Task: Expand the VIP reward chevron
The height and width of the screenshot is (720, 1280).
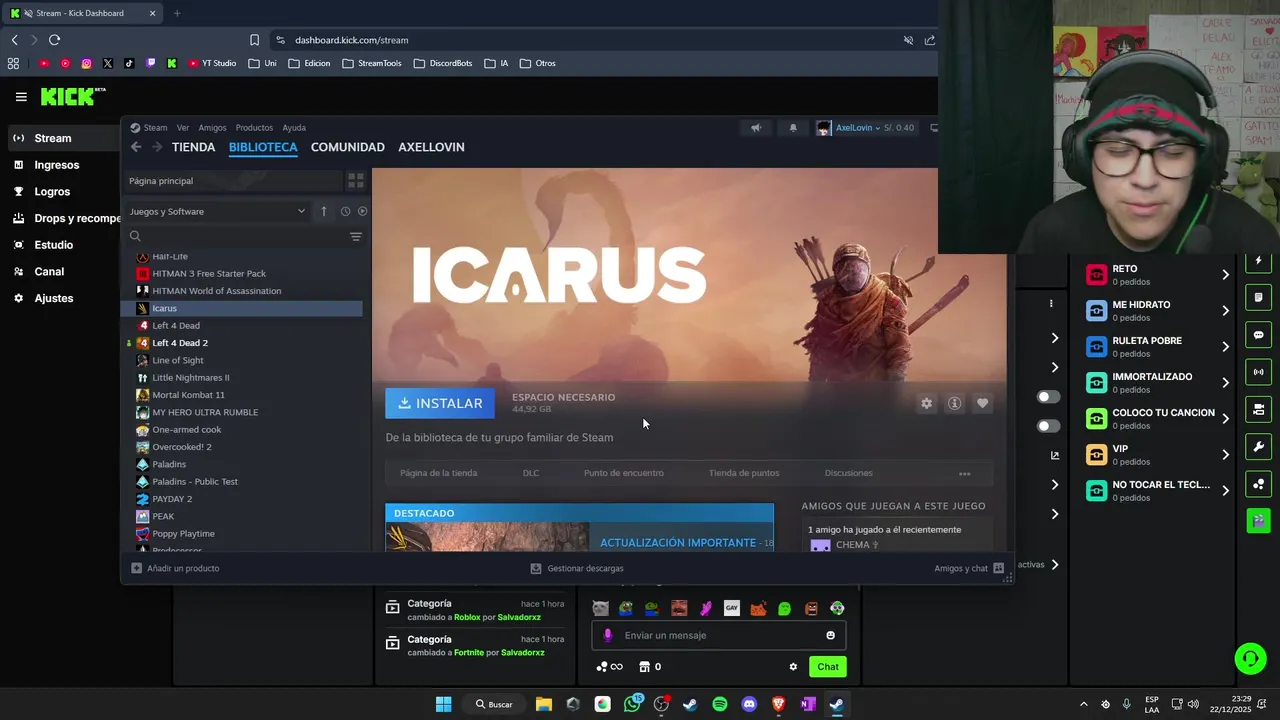Action: (1225, 455)
